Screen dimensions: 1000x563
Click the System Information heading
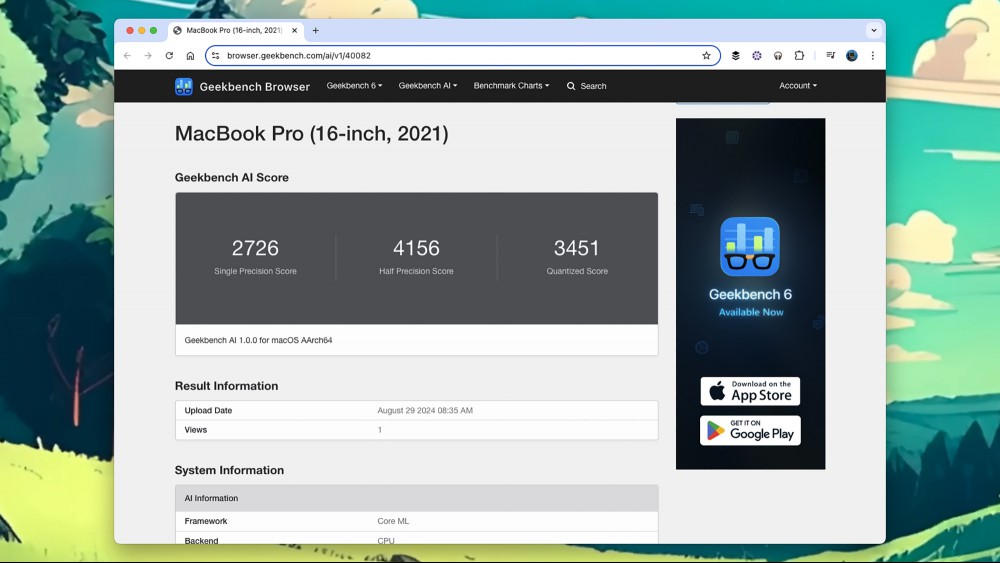coord(229,470)
